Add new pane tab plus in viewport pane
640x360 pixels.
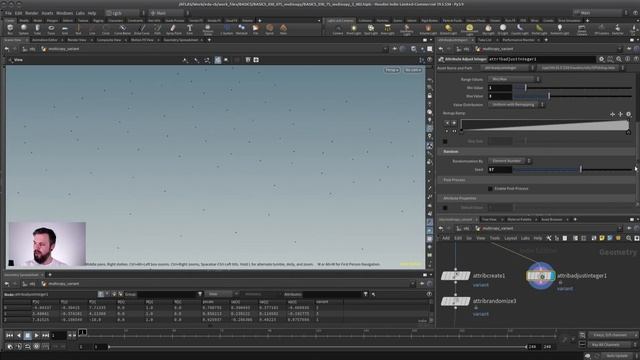pyautogui.click(x=209, y=40)
